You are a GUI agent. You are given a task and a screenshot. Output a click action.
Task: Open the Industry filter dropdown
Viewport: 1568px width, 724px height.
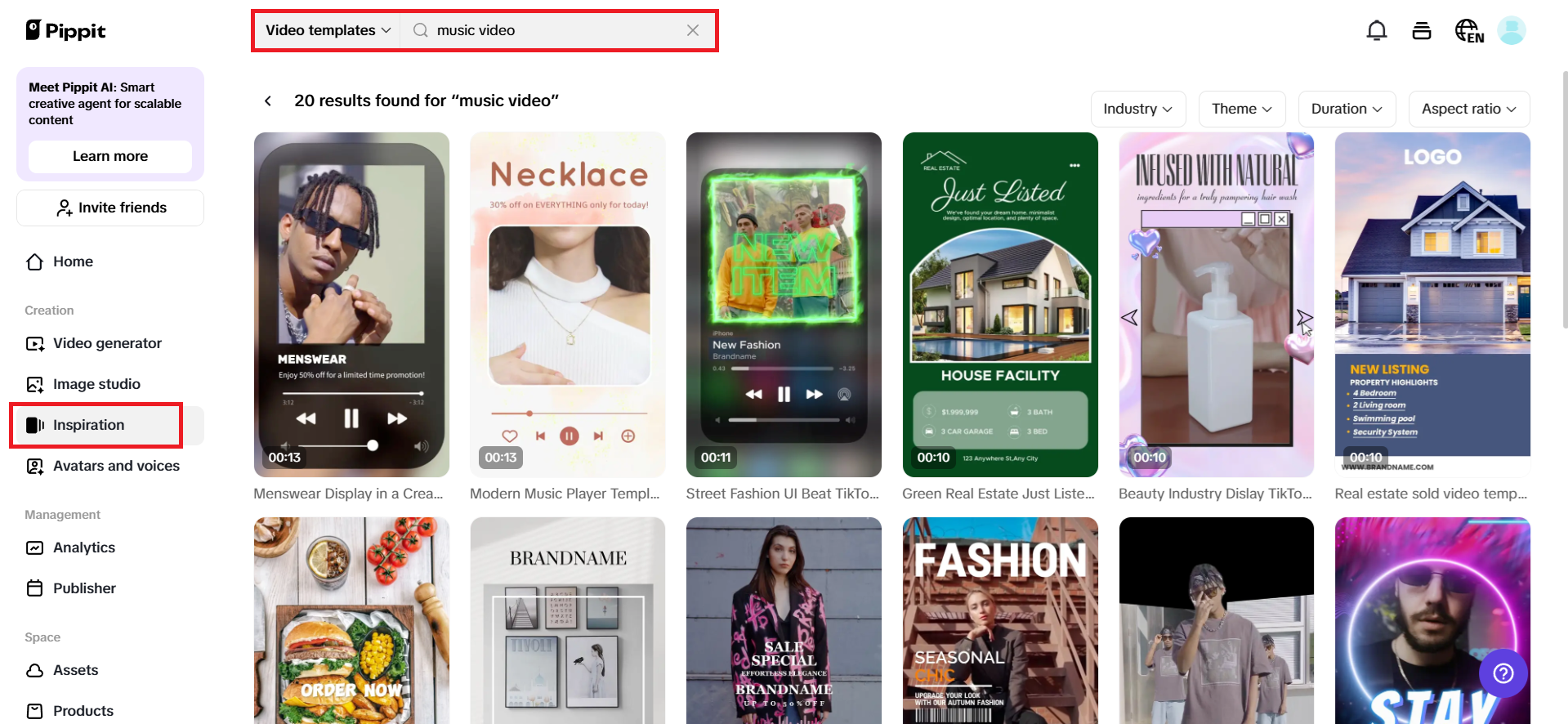[x=1138, y=109]
